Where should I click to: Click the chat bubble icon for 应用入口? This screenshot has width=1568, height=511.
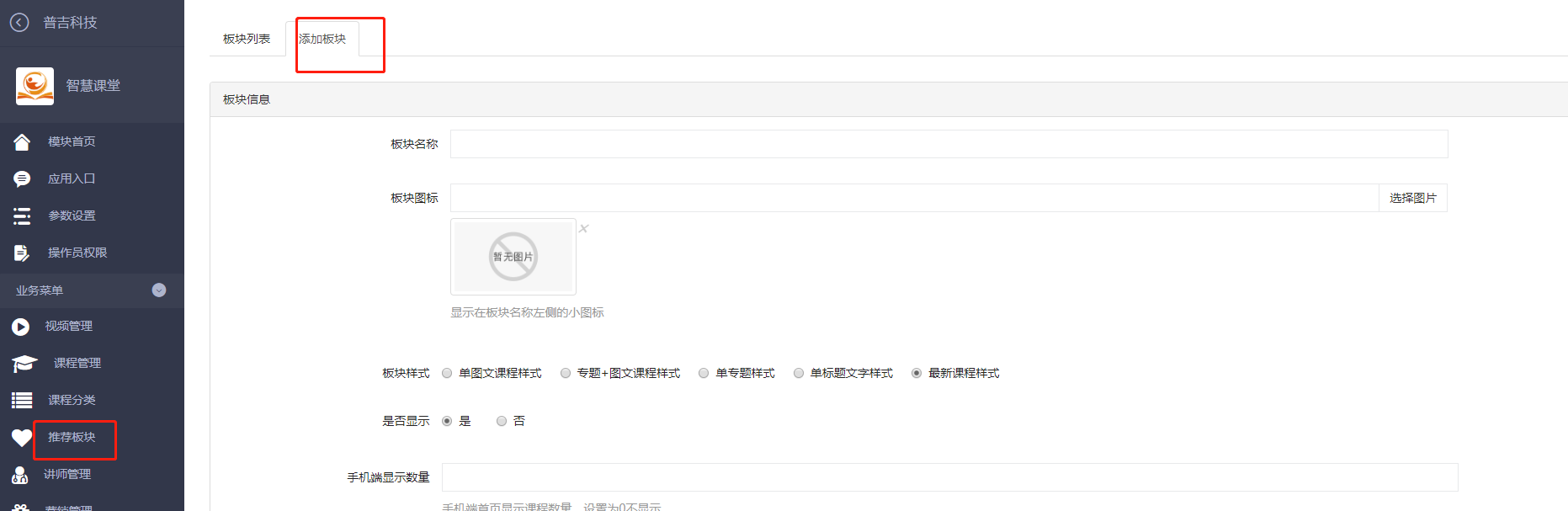tap(22, 178)
